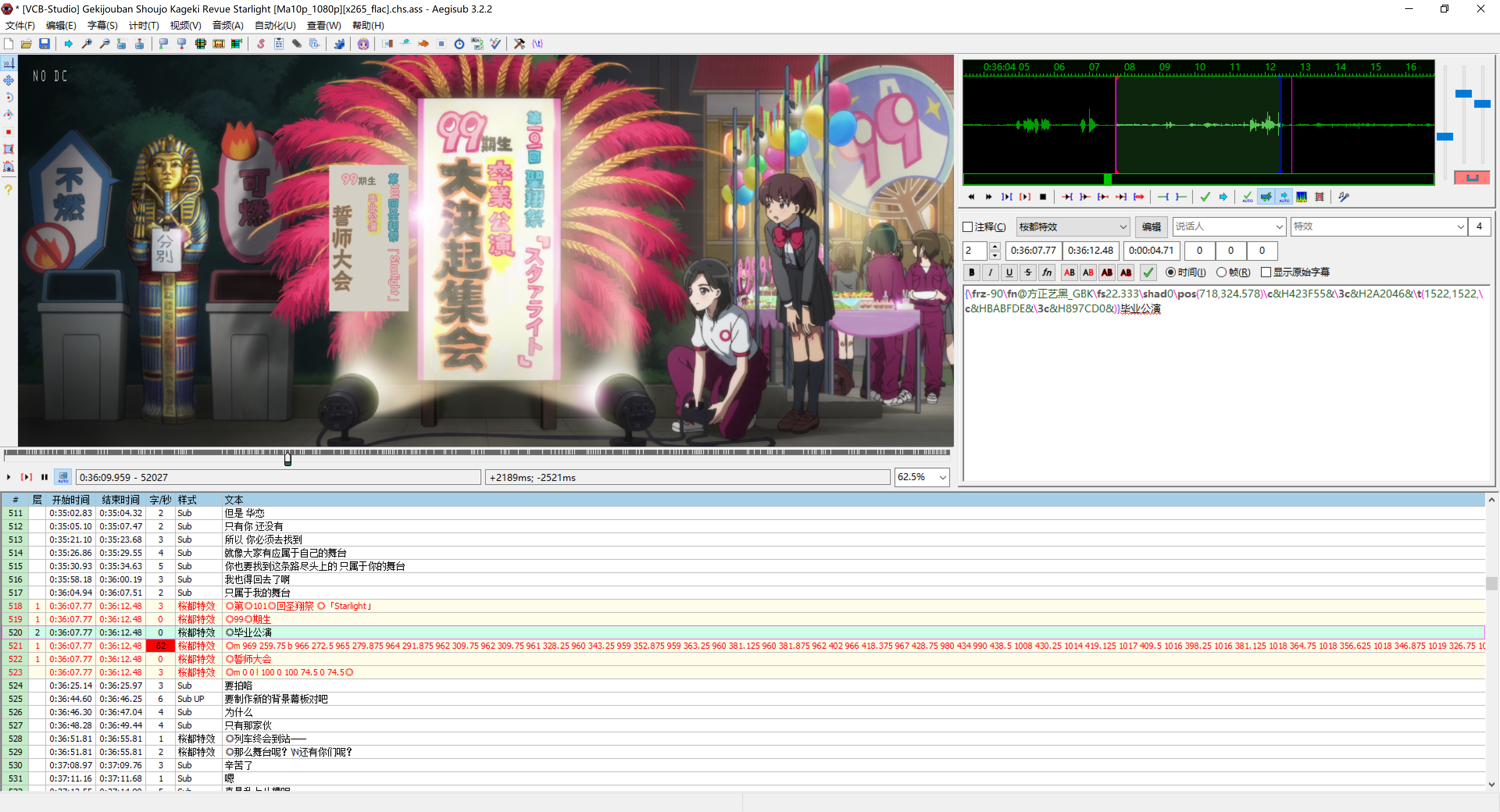Click the kanji timer fish icon

423,44
